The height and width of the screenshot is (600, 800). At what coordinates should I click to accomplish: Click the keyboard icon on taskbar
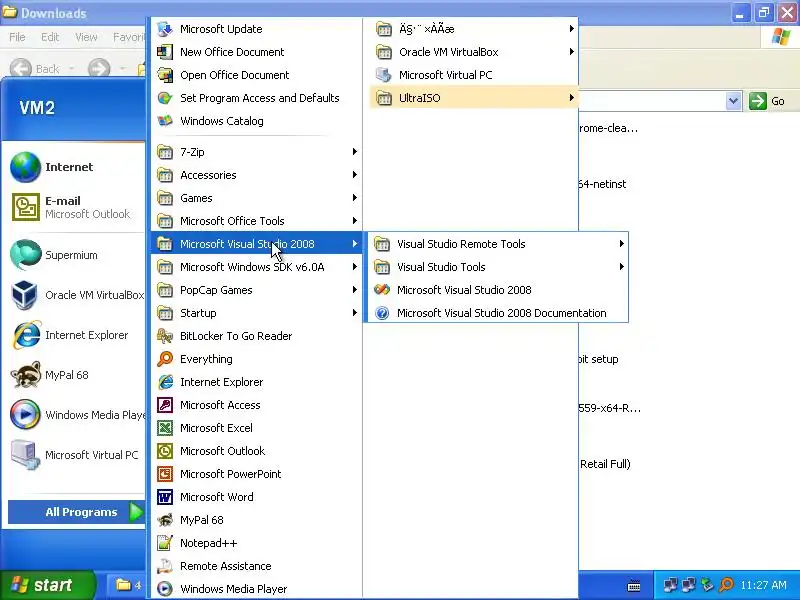(x=634, y=586)
